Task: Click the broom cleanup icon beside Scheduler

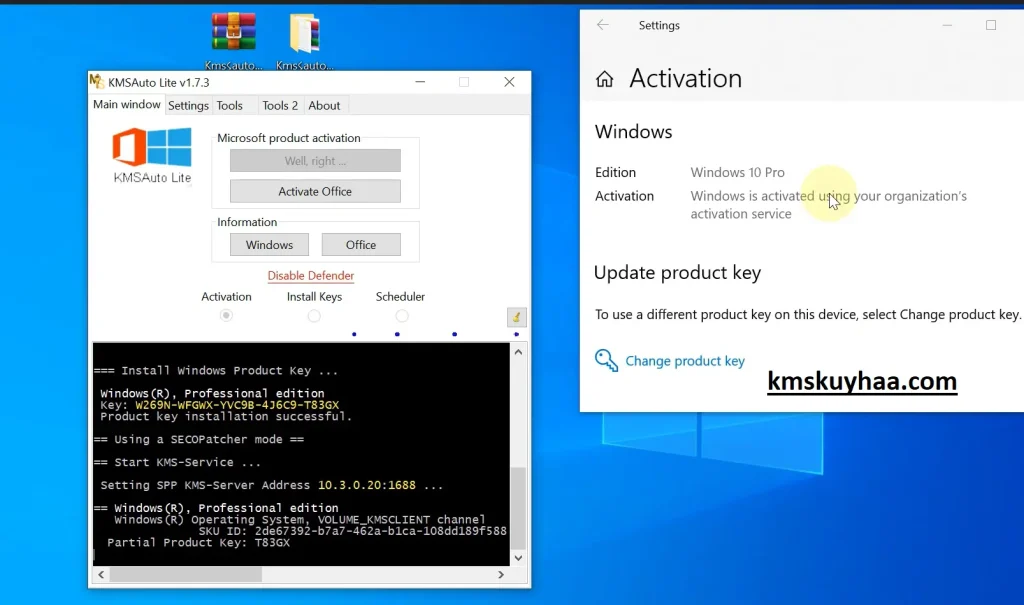Action: coord(516,316)
